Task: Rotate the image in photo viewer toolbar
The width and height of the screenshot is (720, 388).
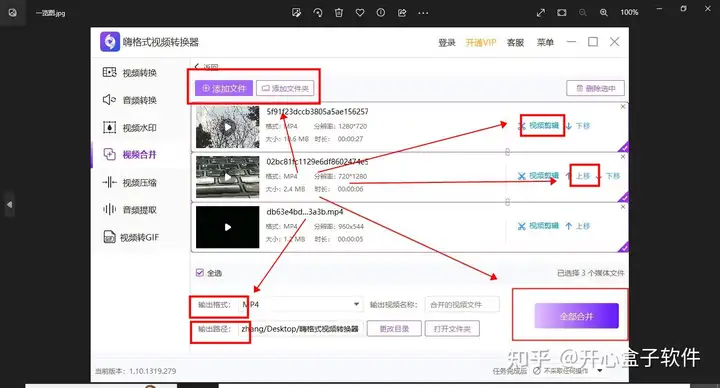Action: click(x=318, y=12)
